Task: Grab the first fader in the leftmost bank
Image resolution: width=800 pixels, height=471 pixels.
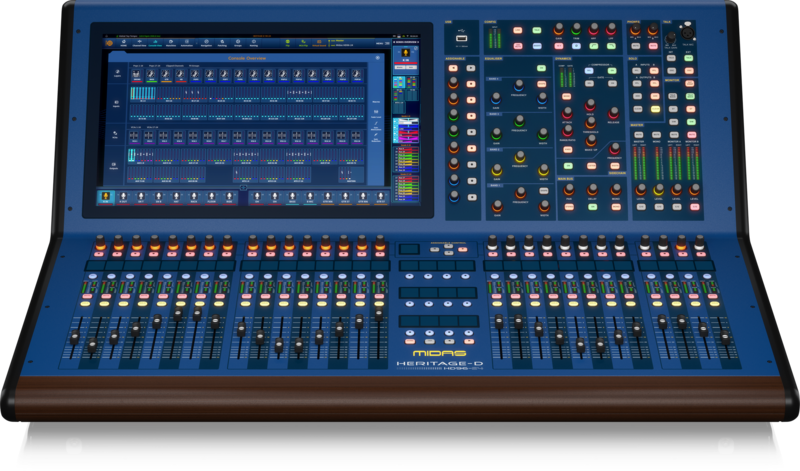Action: [75, 337]
